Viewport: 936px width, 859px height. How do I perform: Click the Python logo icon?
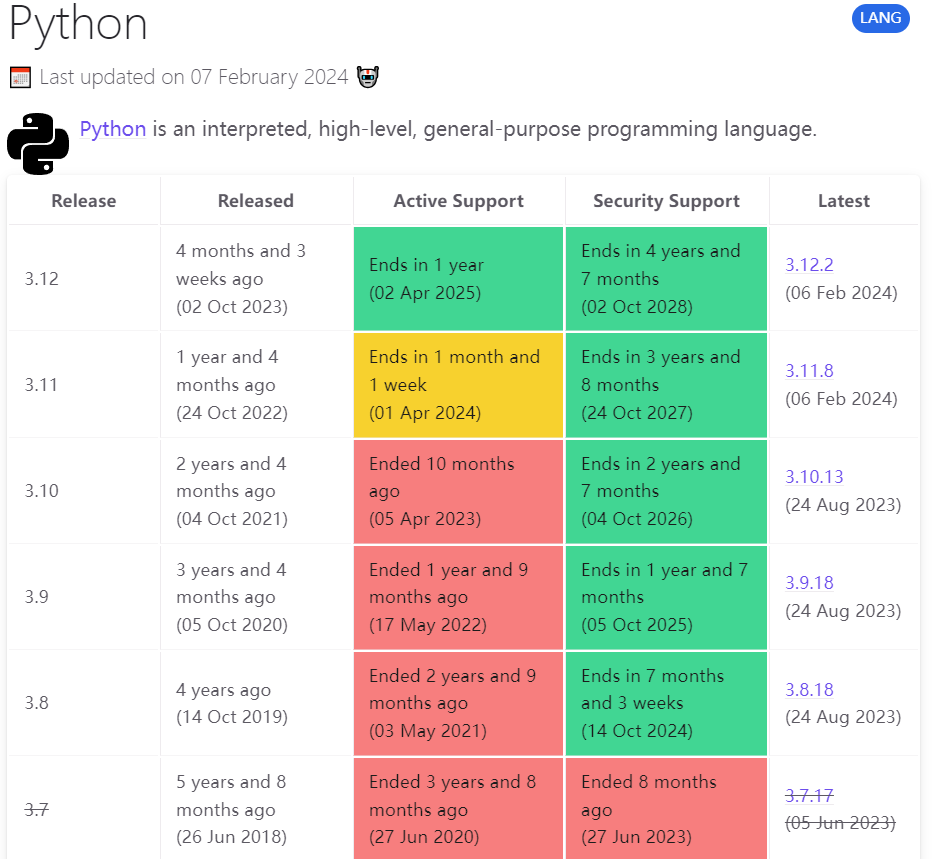(x=38, y=144)
